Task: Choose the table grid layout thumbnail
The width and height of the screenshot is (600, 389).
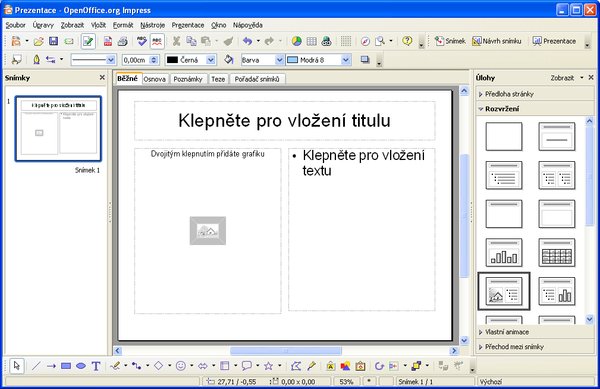Action: 557,252
